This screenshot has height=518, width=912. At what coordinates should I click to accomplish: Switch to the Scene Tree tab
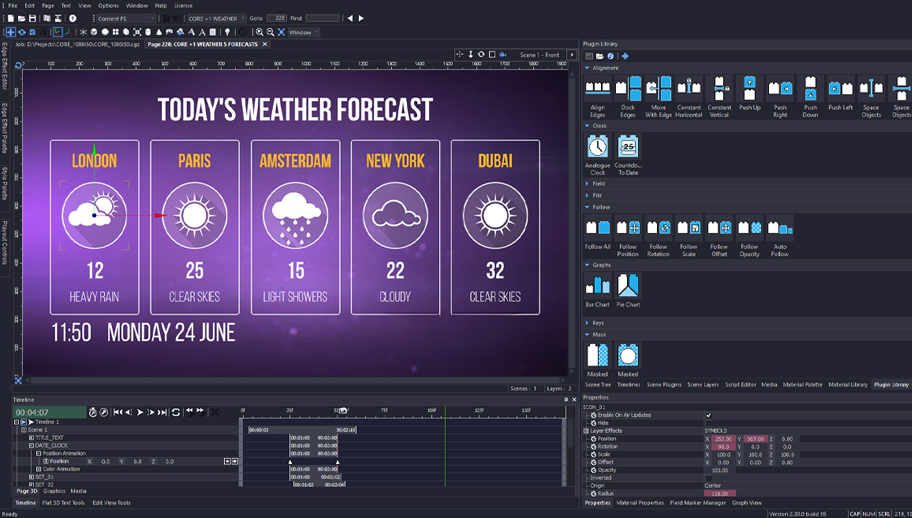pyautogui.click(x=598, y=384)
